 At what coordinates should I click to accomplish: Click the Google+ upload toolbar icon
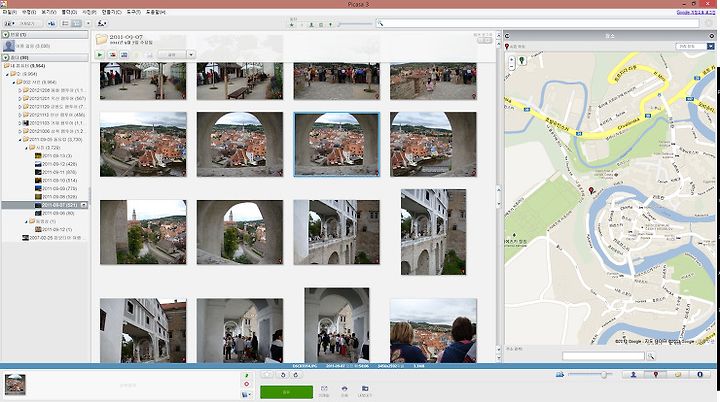tap(102, 23)
